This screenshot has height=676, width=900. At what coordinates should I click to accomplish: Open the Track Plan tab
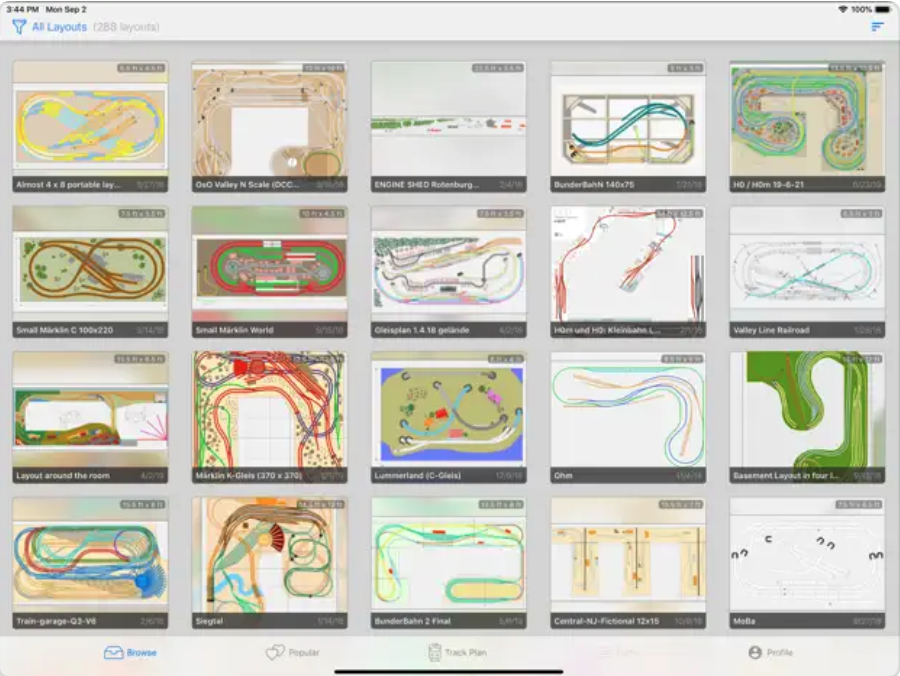pyautogui.click(x=457, y=652)
